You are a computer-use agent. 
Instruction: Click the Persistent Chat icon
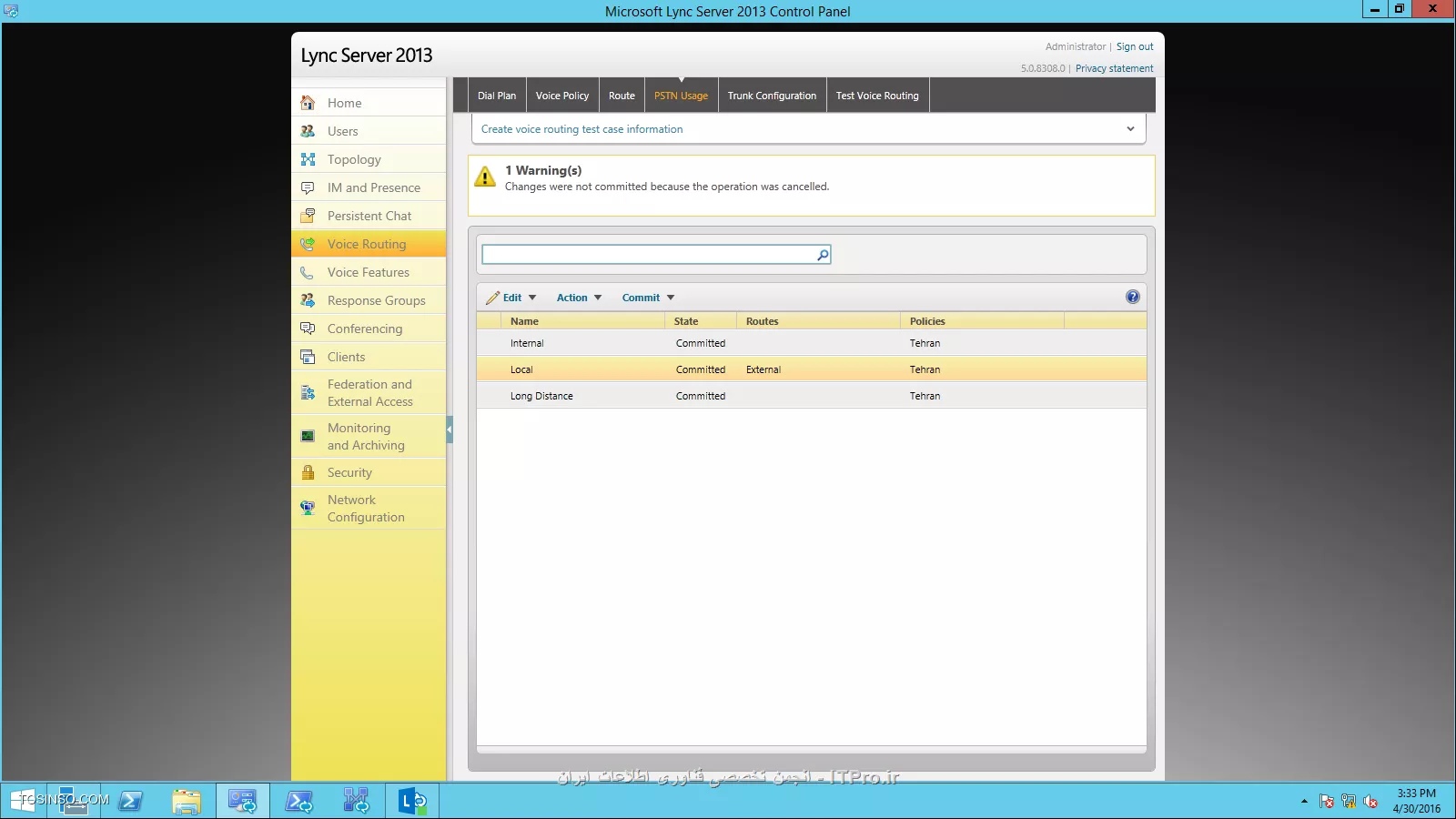point(308,216)
